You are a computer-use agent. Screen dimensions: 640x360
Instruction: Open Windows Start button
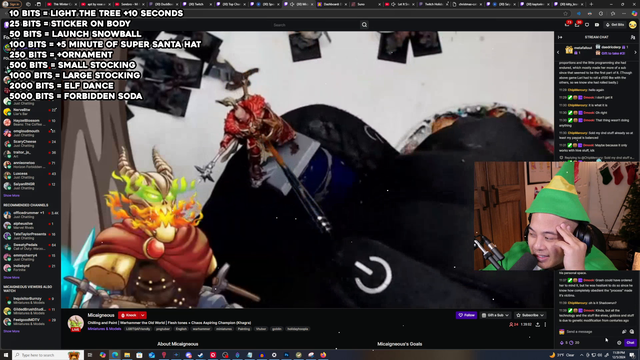coord(6,355)
